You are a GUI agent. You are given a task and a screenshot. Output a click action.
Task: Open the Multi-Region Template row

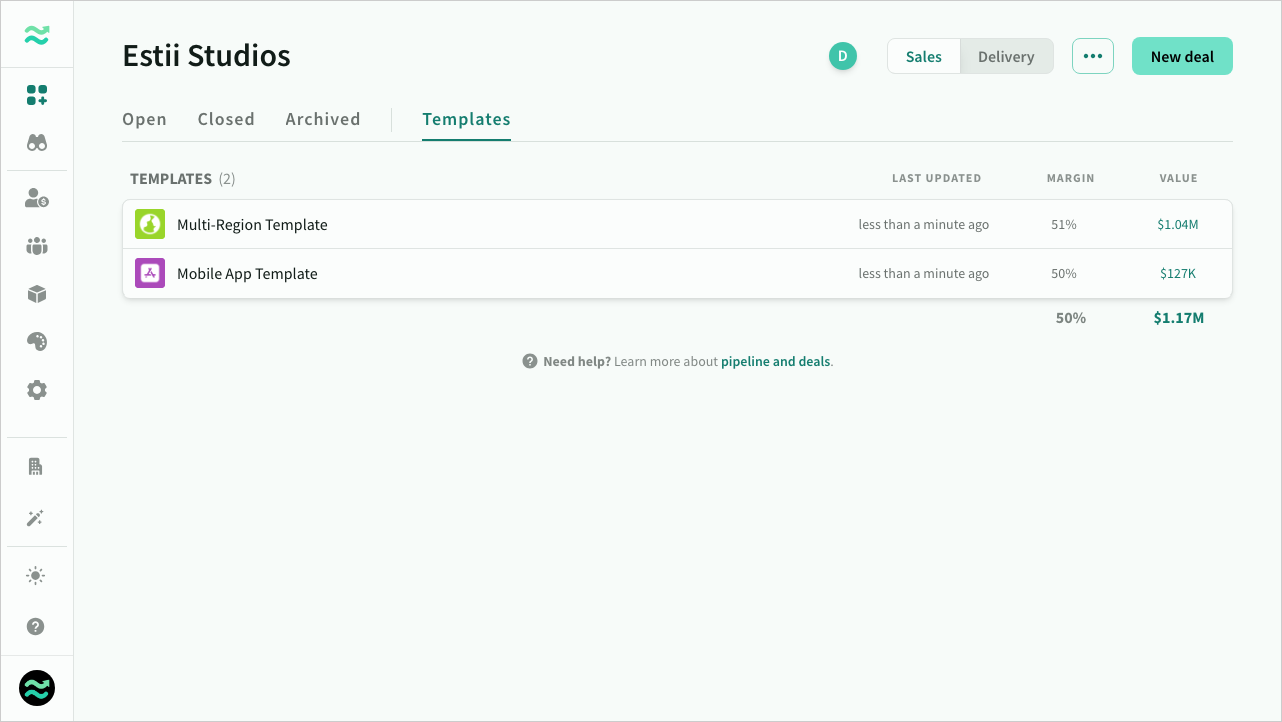point(252,224)
